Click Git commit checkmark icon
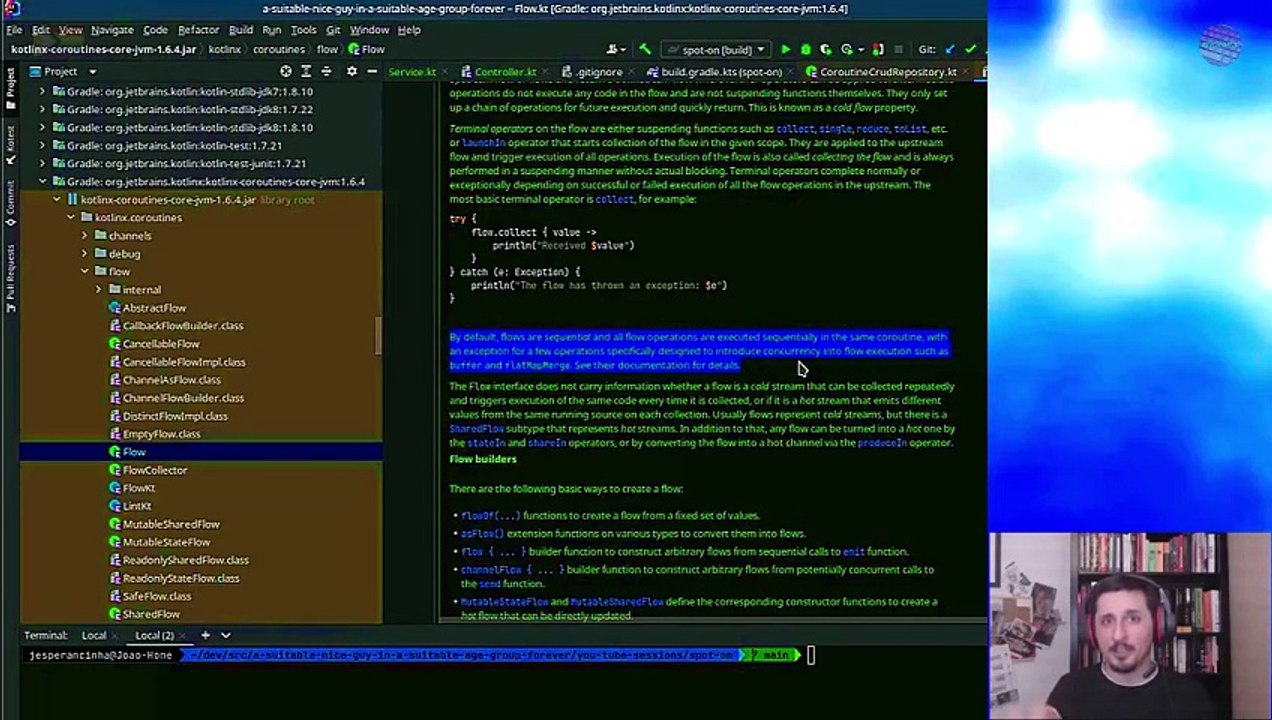Screen dimensions: 1272x720 pyautogui.click(x=970, y=49)
